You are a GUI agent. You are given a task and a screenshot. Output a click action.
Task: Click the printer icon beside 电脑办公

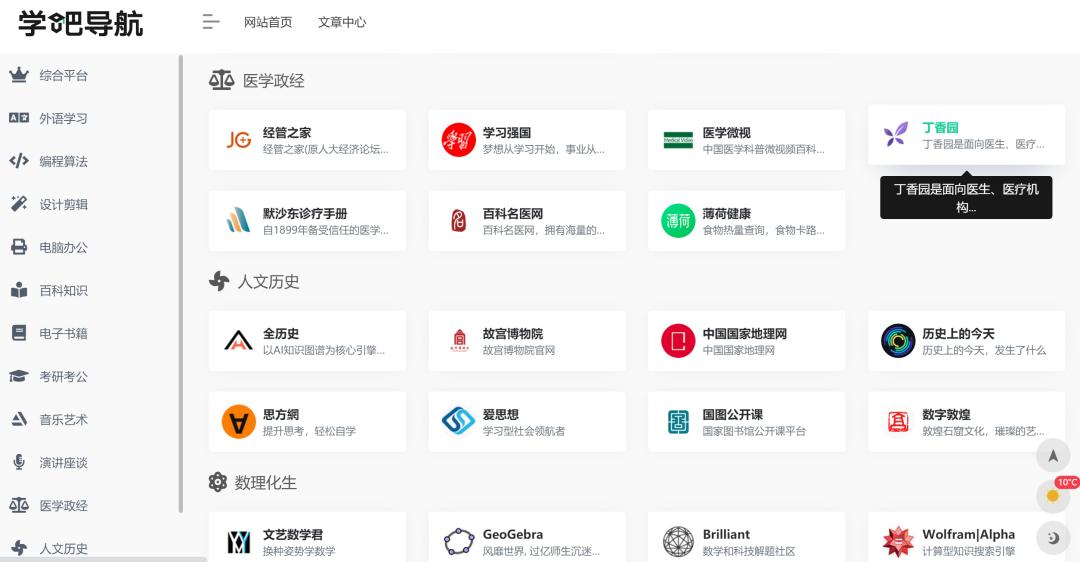click(19, 247)
